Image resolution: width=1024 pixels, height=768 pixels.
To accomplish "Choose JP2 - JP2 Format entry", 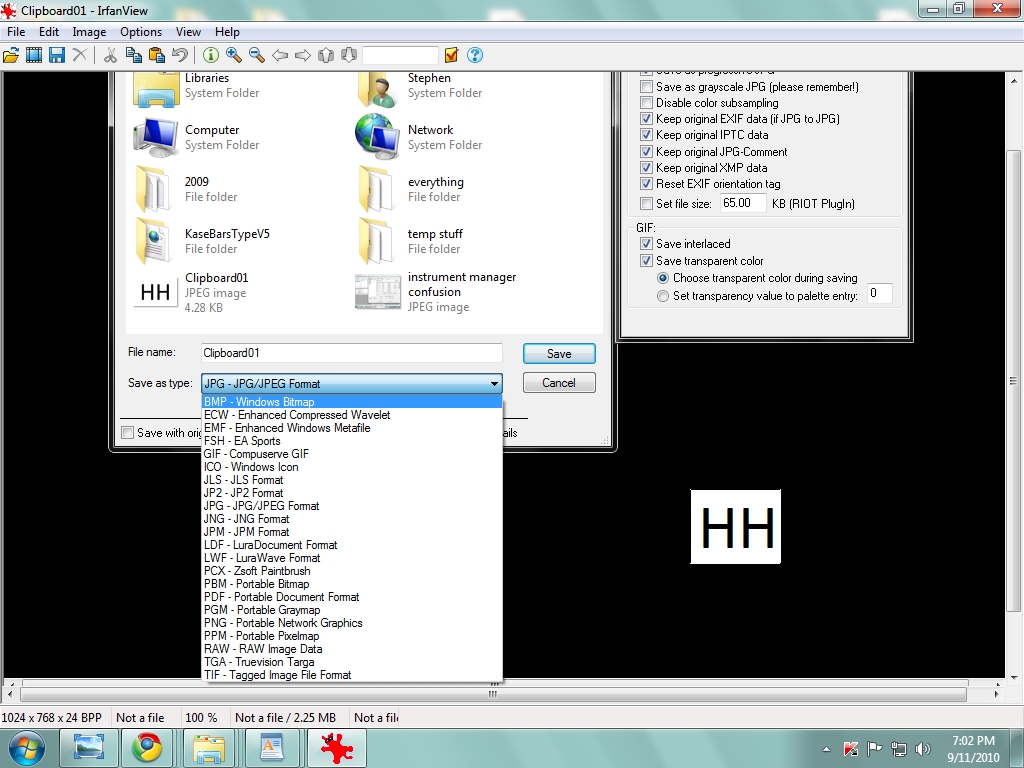I will pos(352,493).
